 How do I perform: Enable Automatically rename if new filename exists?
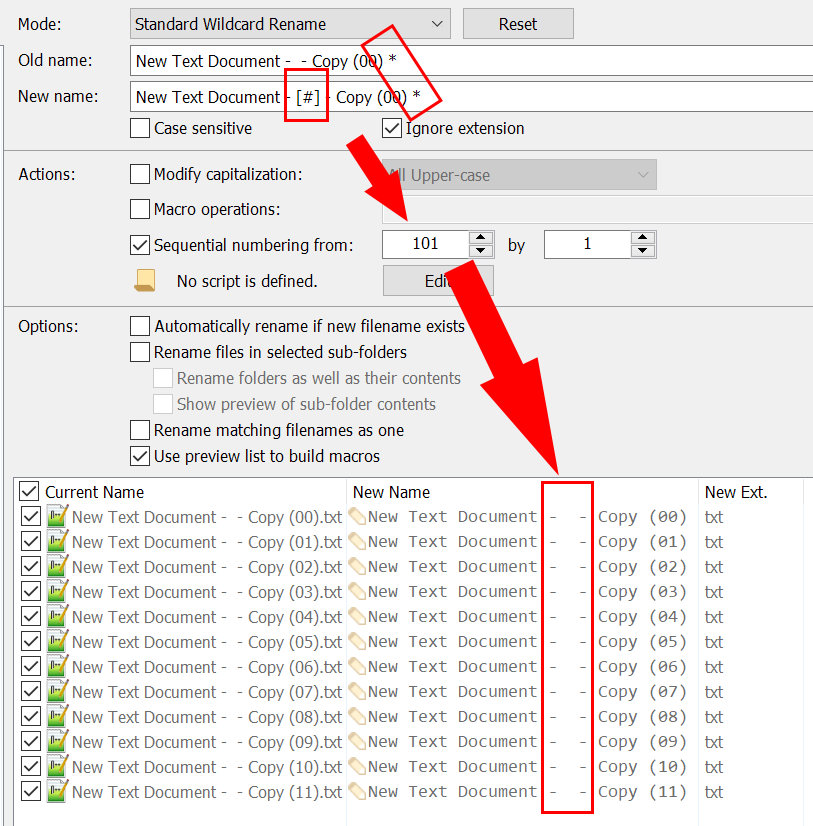(x=140, y=326)
